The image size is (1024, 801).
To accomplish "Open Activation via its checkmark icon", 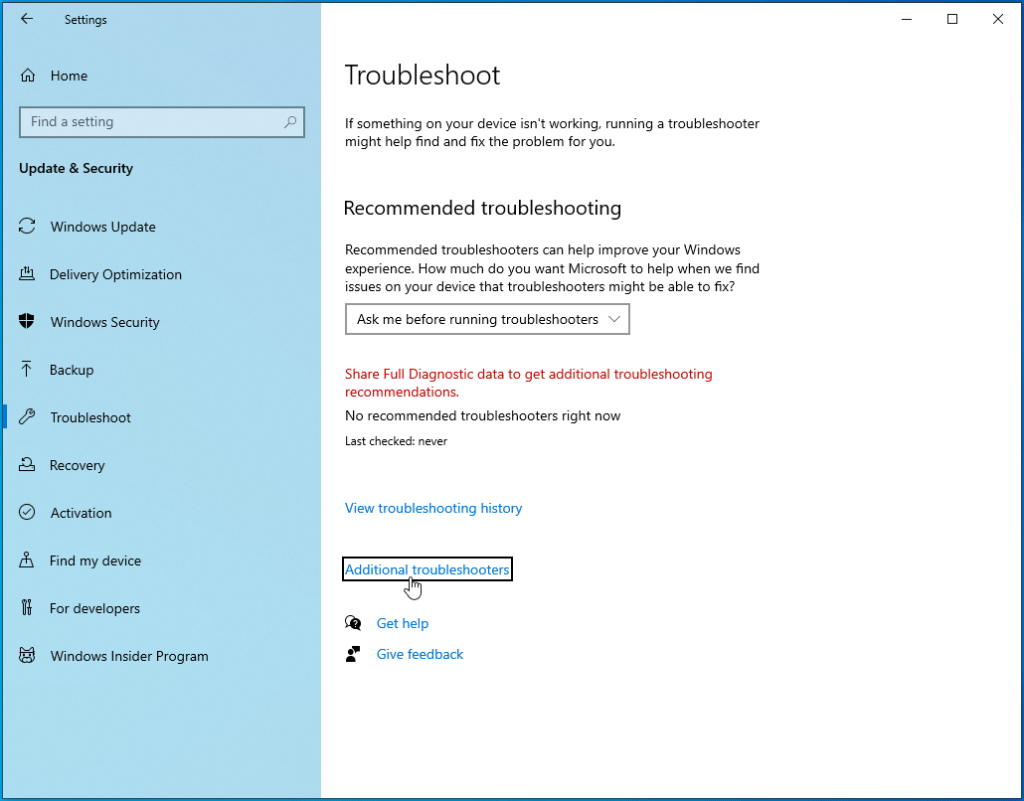I will [x=27, y=513].
